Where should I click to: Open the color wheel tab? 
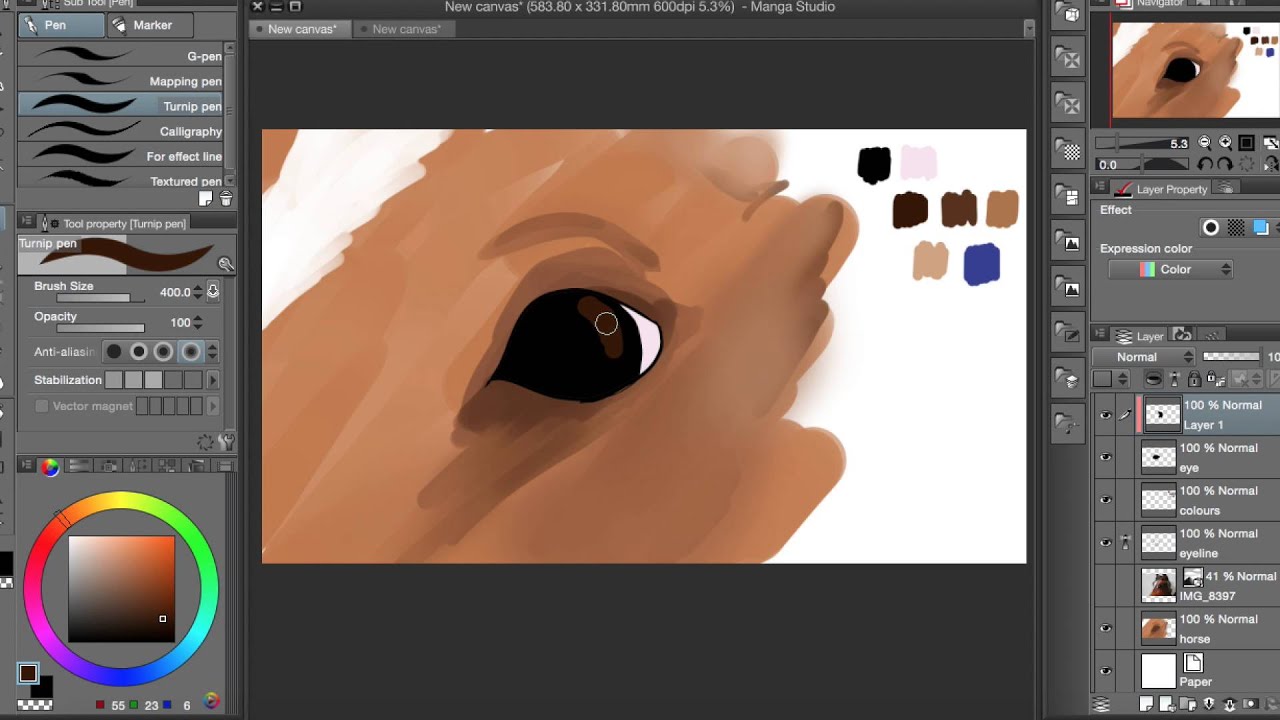(49, 466)
